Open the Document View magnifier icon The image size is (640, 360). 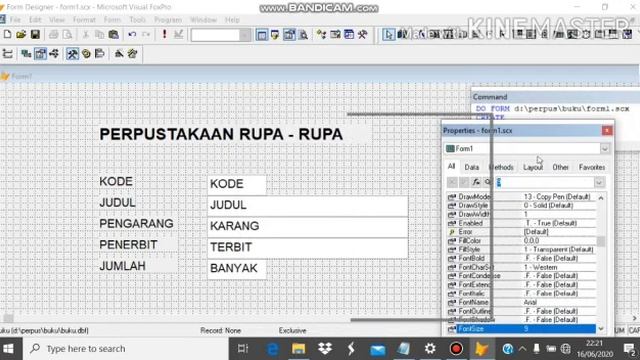(x=303, y=35)
